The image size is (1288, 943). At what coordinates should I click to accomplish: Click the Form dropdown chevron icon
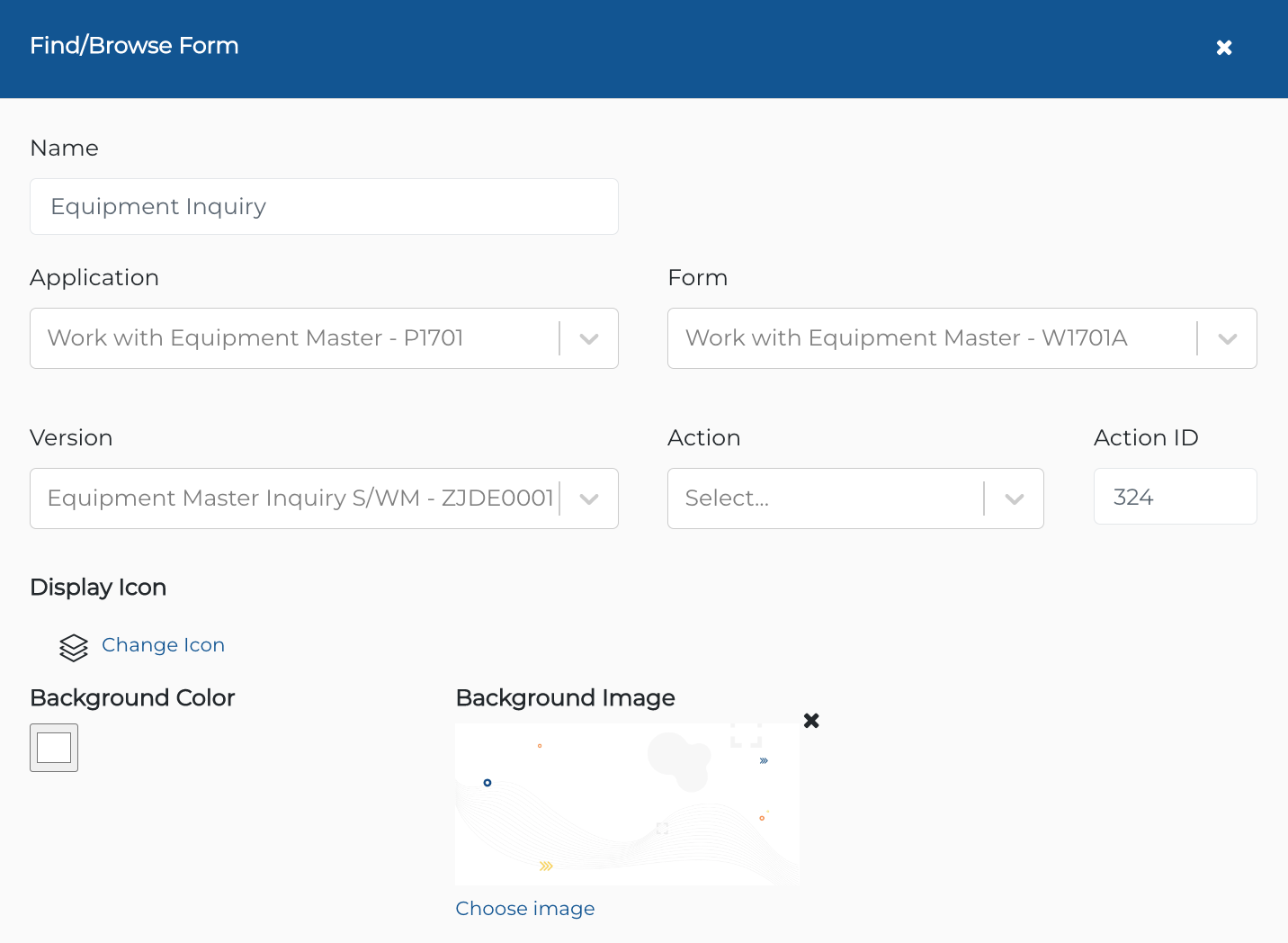[1229, 338]
